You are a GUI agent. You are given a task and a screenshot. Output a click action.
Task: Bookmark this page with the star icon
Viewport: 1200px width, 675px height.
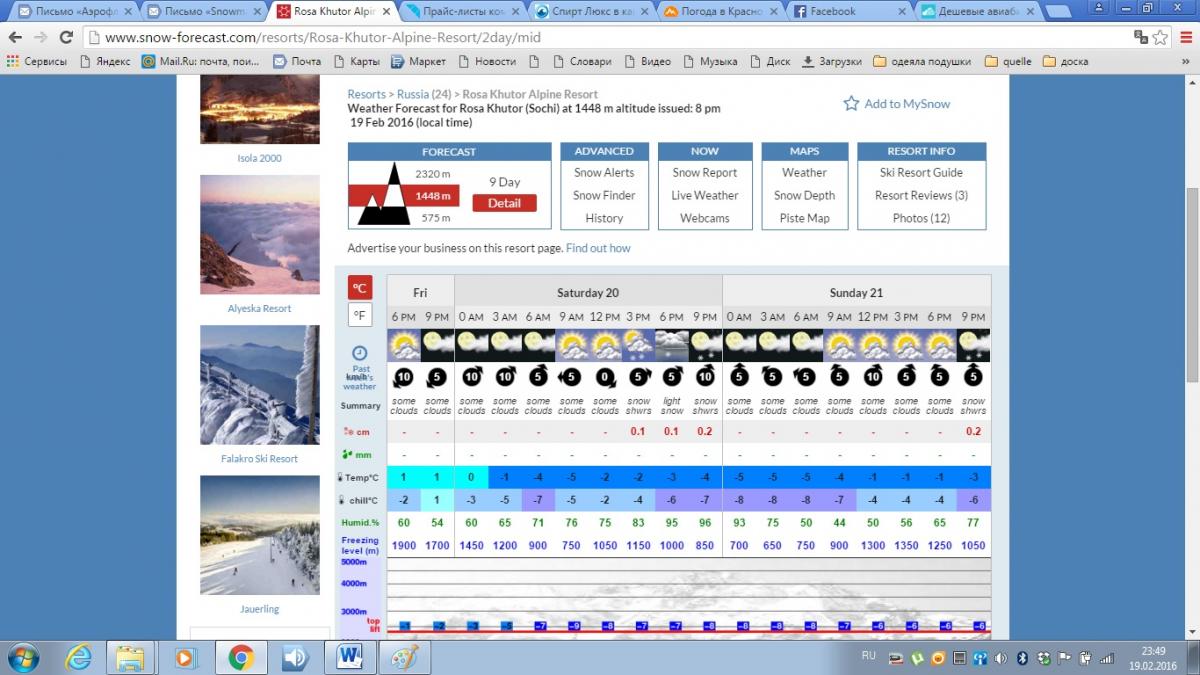1161,37
